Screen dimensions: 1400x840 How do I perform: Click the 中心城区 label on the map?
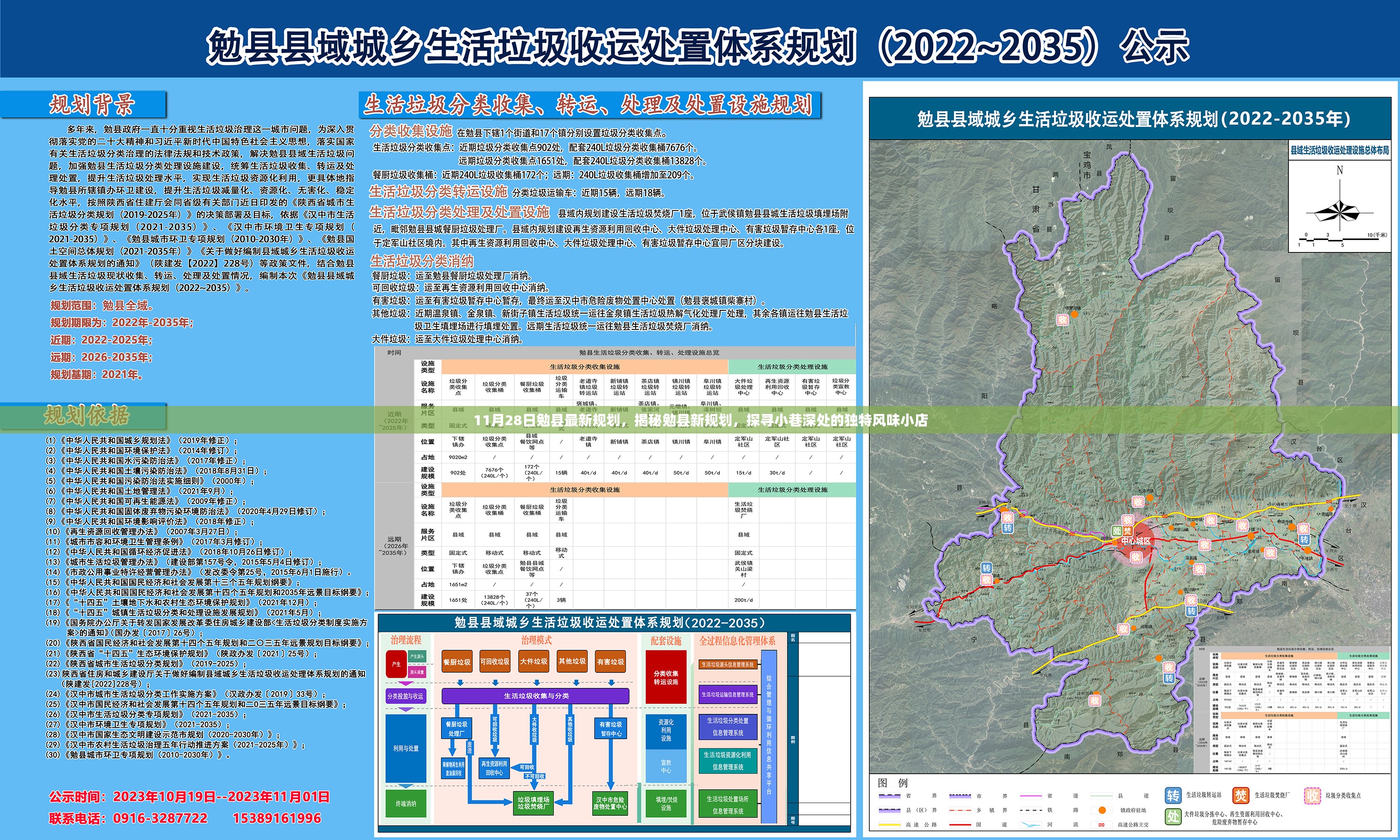(1136, 541)
